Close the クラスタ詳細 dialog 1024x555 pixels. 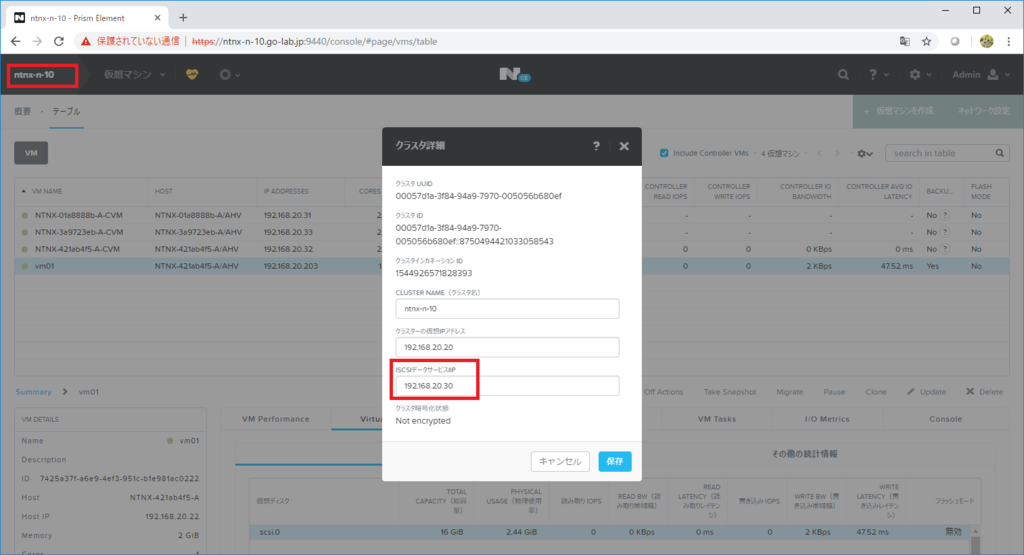624,146
